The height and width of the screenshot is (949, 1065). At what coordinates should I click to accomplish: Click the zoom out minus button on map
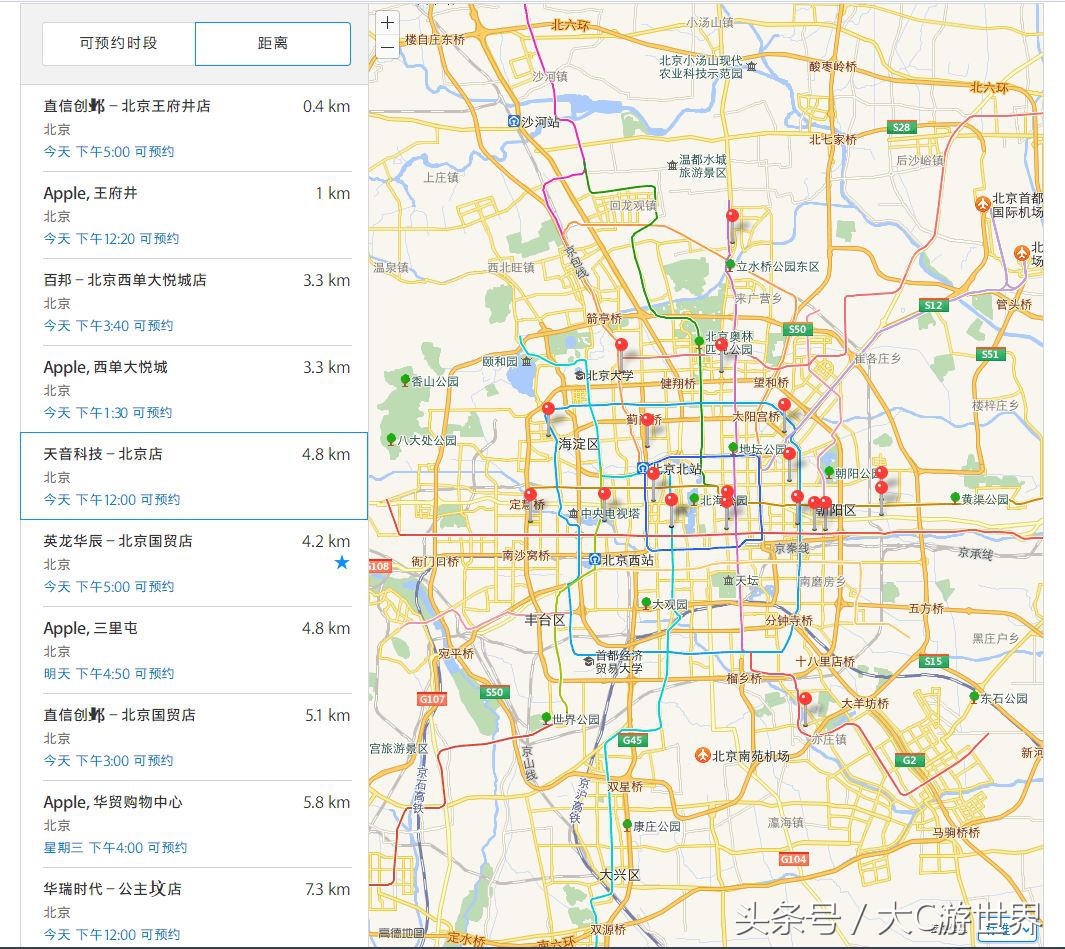click(x=387, y=47)
